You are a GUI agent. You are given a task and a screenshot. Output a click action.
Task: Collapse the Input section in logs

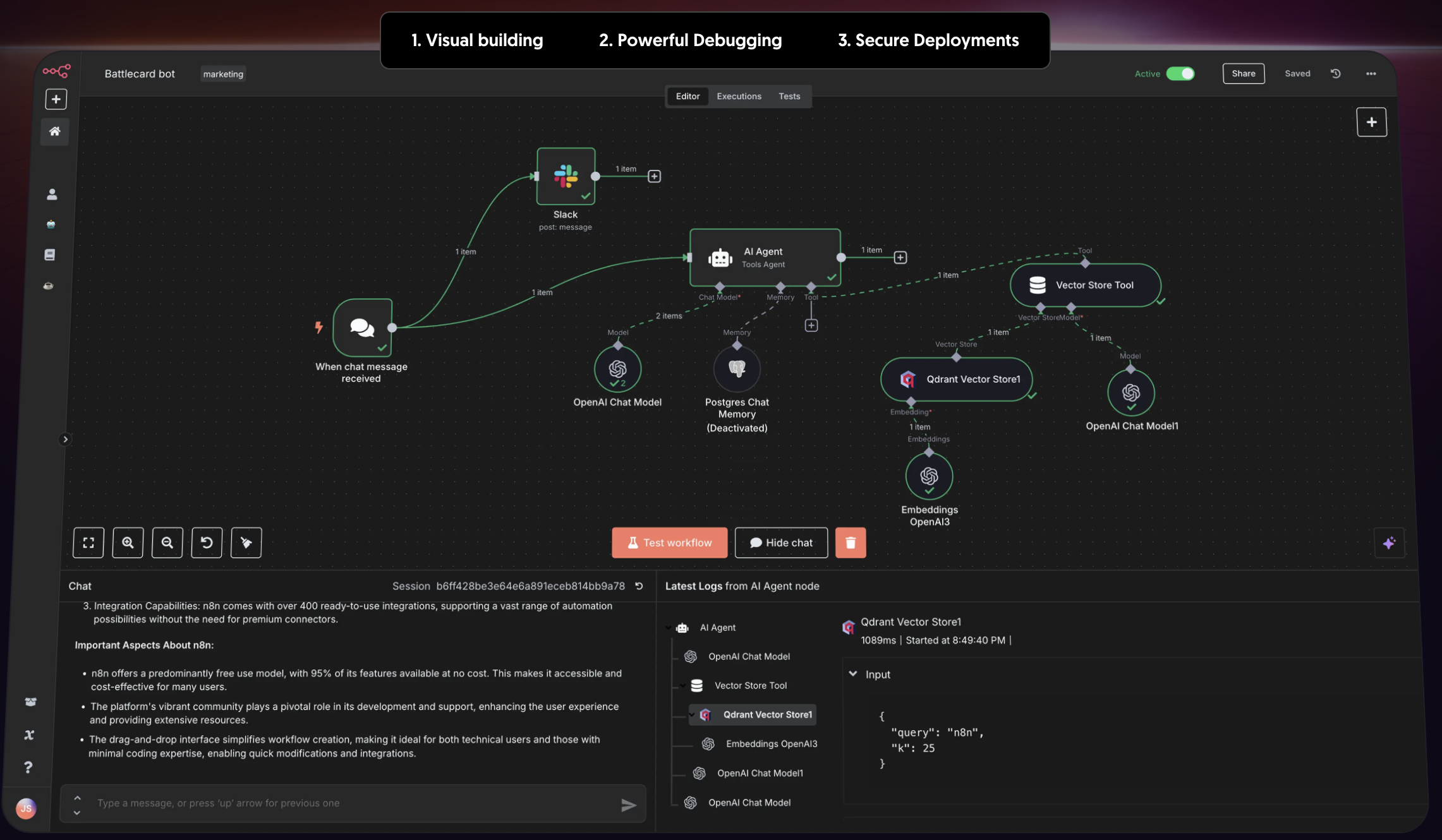(853, 674)
